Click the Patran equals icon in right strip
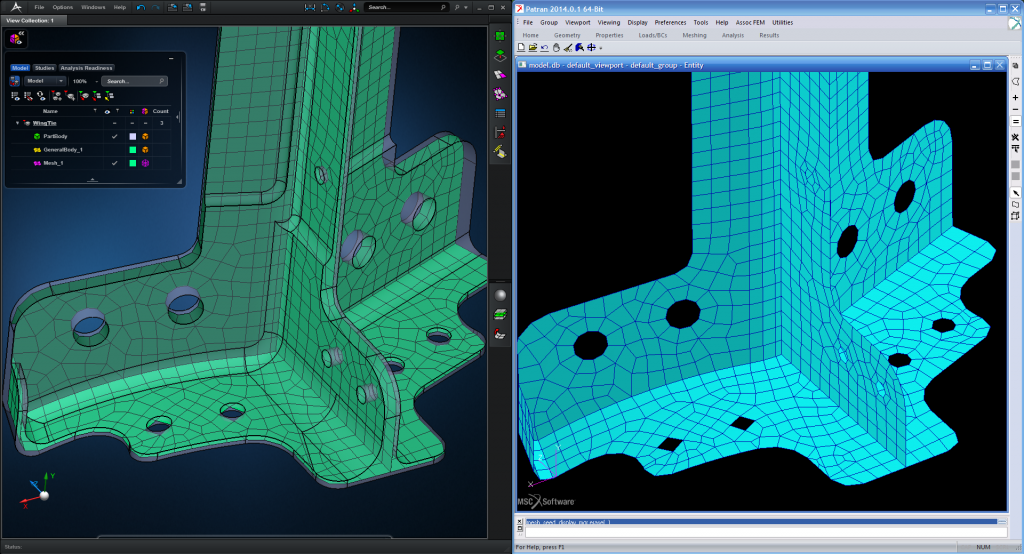Screen dimensions: 1024x554 tap(1016, 122)
